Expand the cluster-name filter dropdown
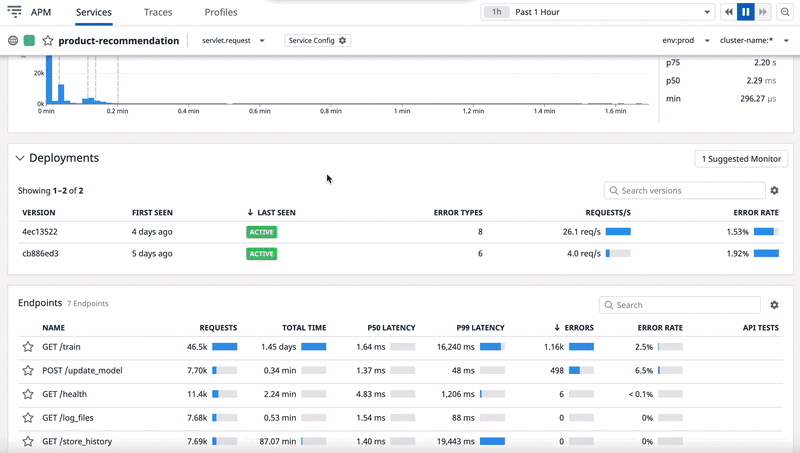The height and width of the screenshot is (453, 800). coord(755,41)
